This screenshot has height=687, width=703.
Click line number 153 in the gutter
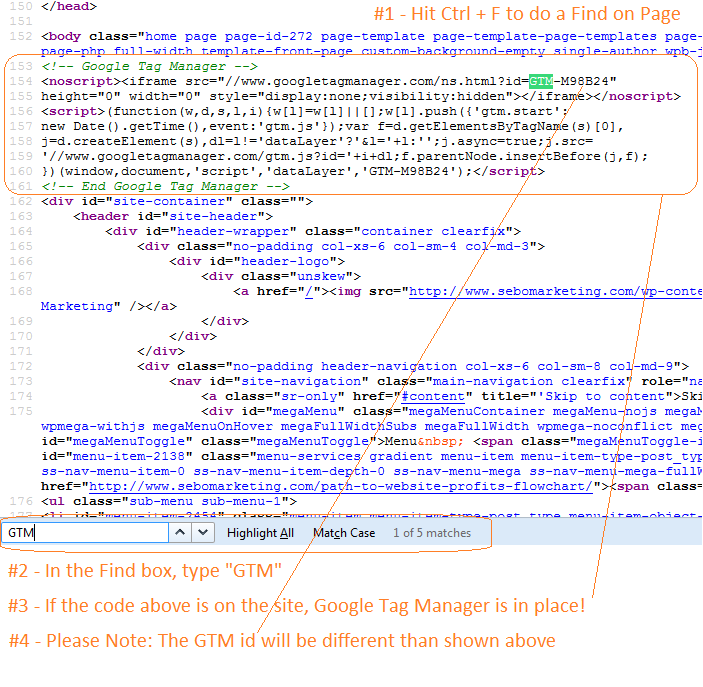(20, 66)
